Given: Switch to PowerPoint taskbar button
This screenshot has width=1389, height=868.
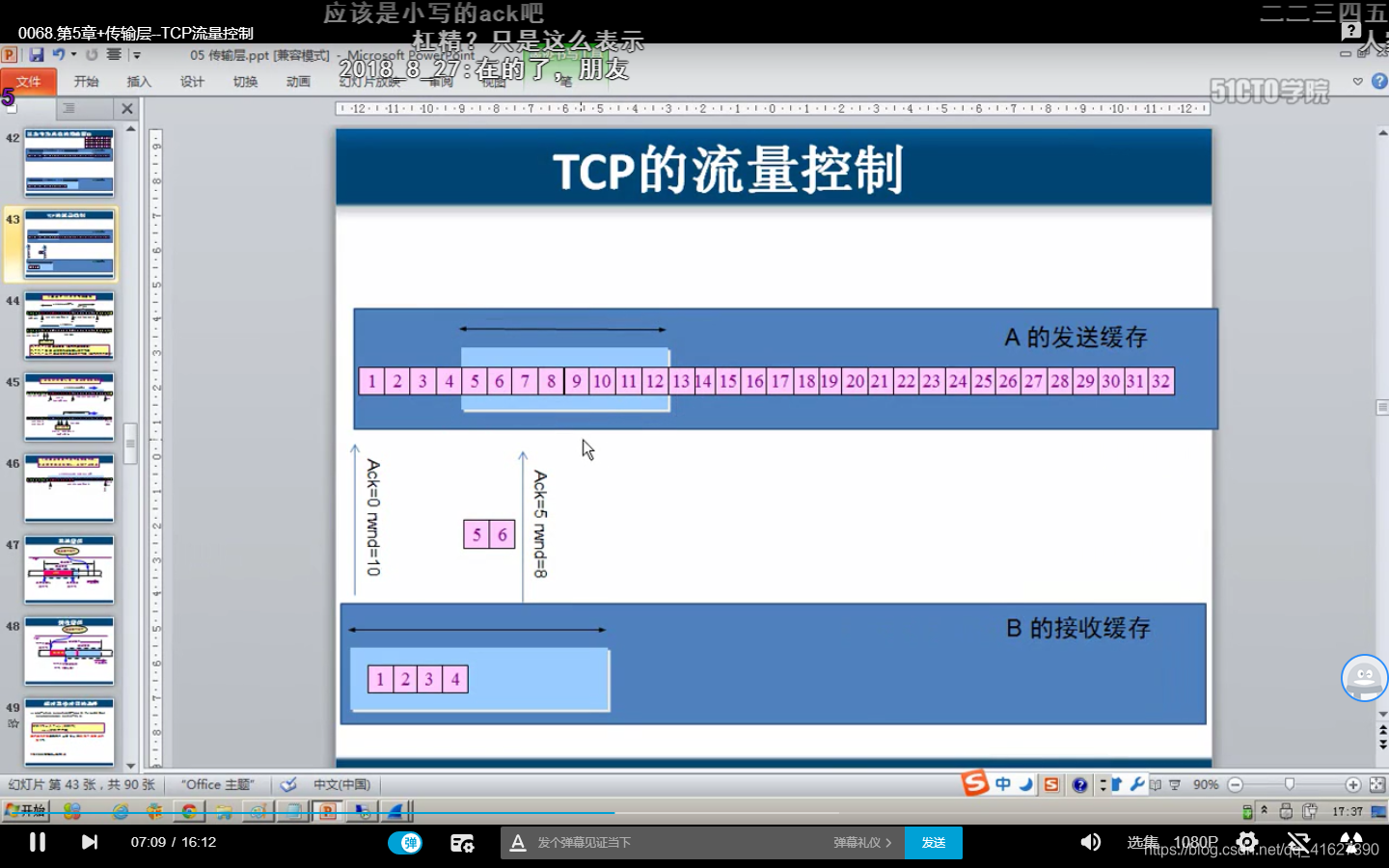Looking at the screenshot, I should 328,811.
